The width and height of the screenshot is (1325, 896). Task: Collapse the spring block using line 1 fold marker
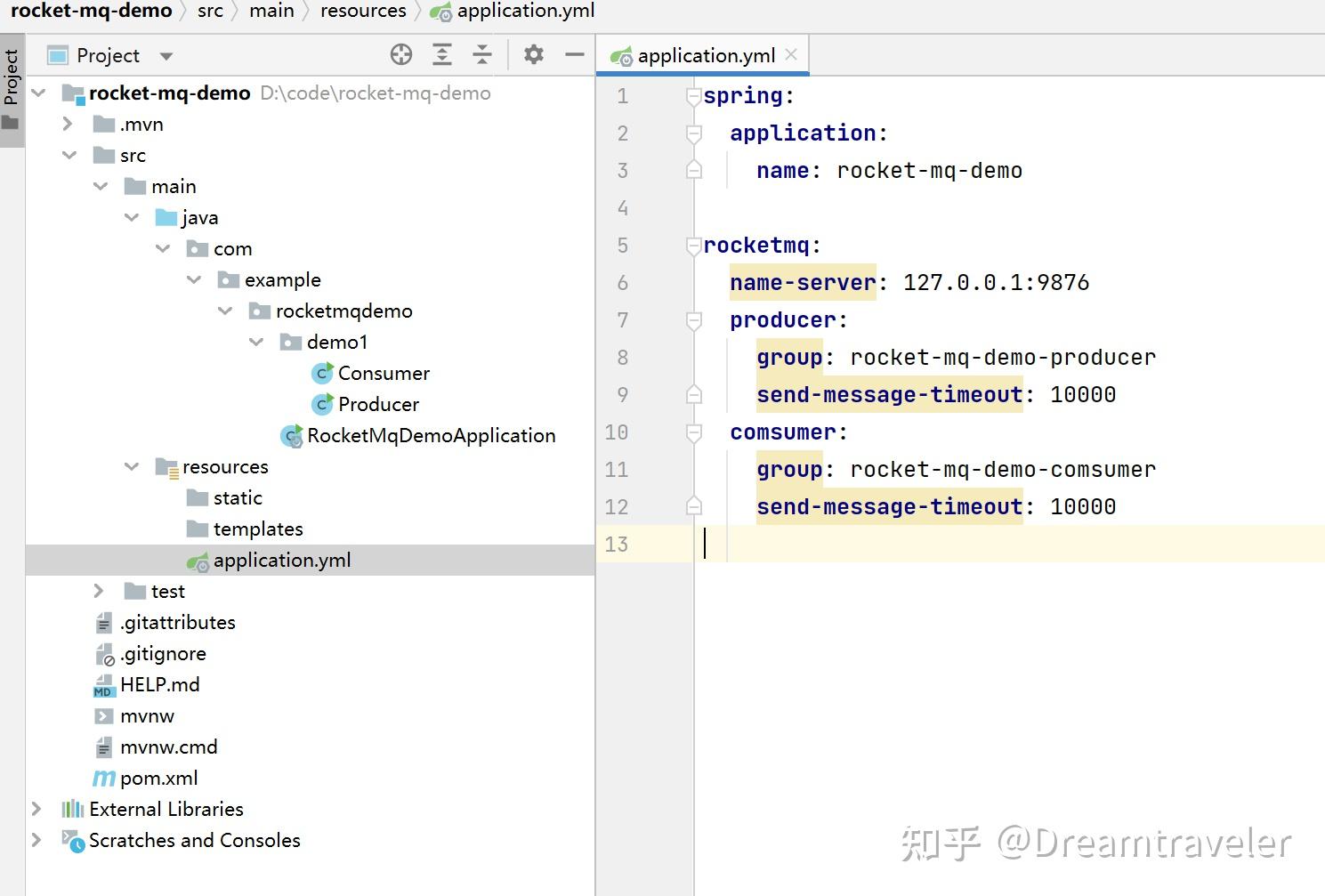point(693,95)
